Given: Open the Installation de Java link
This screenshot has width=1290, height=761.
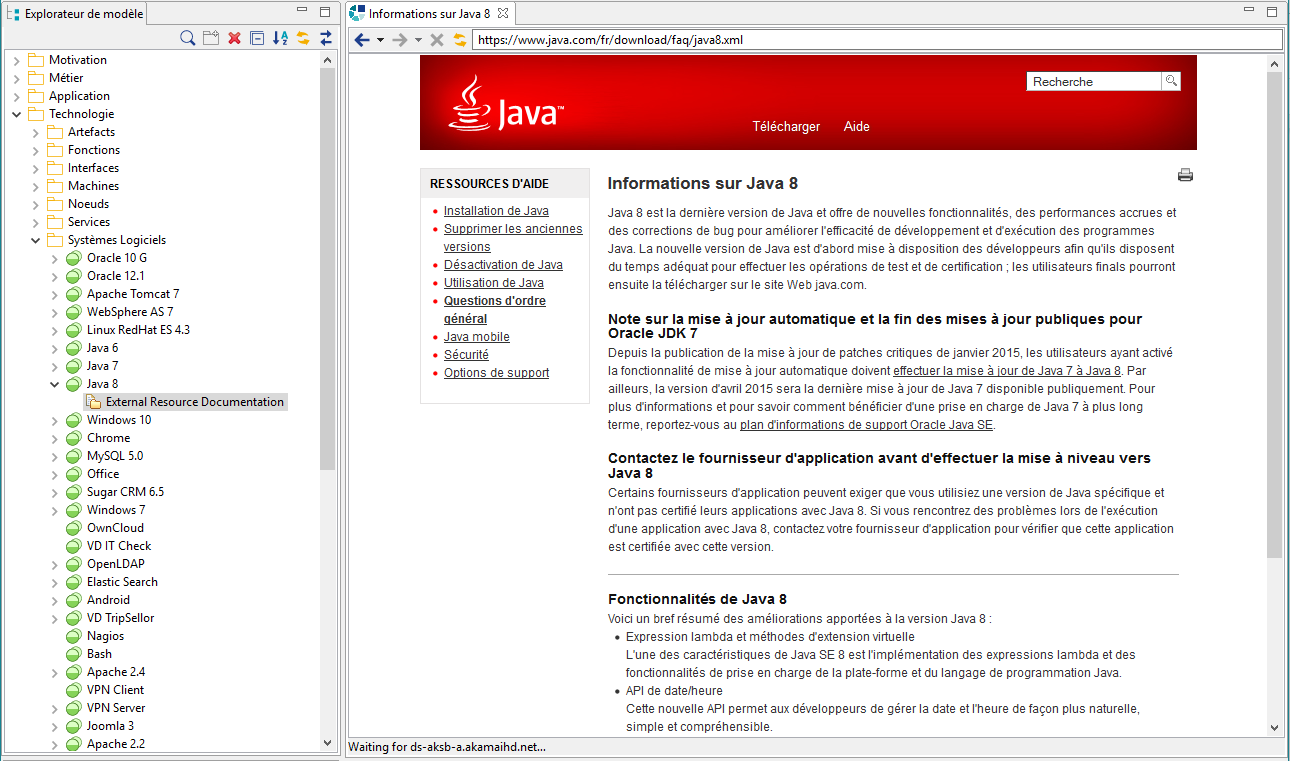Looking at the screenshot, I should 496,211.
